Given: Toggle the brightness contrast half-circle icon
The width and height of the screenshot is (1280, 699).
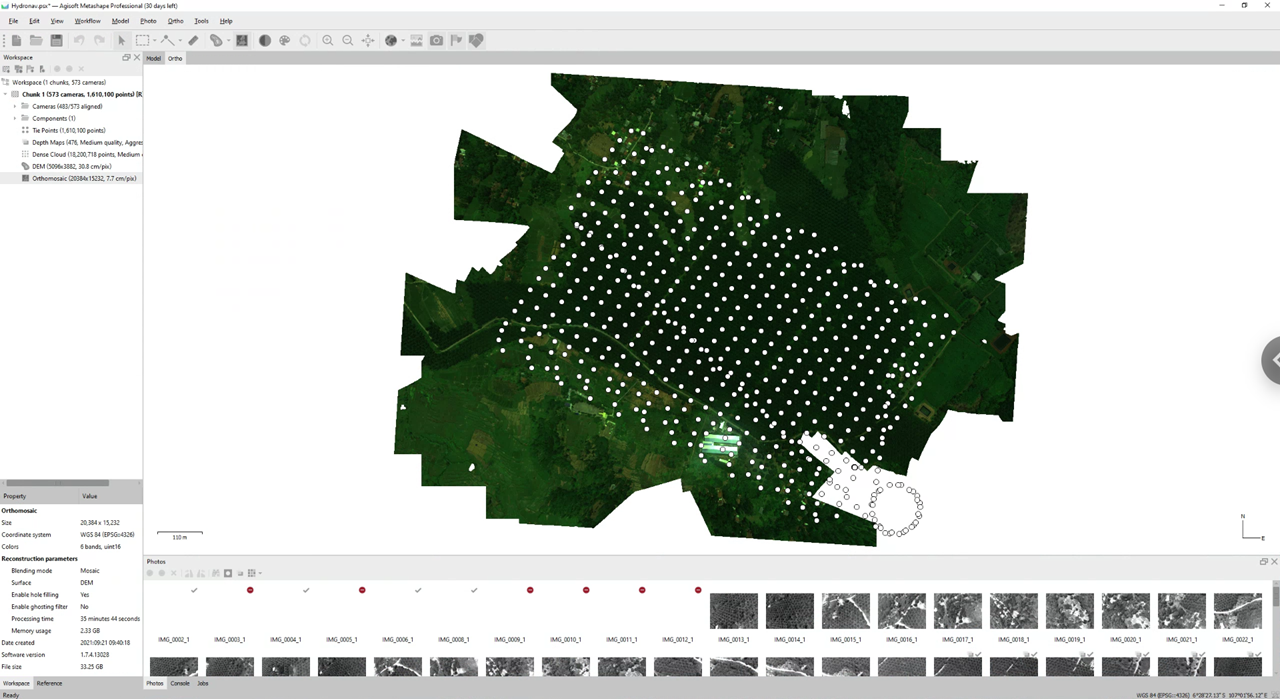Looking at the screenshot, I should 265,41.
